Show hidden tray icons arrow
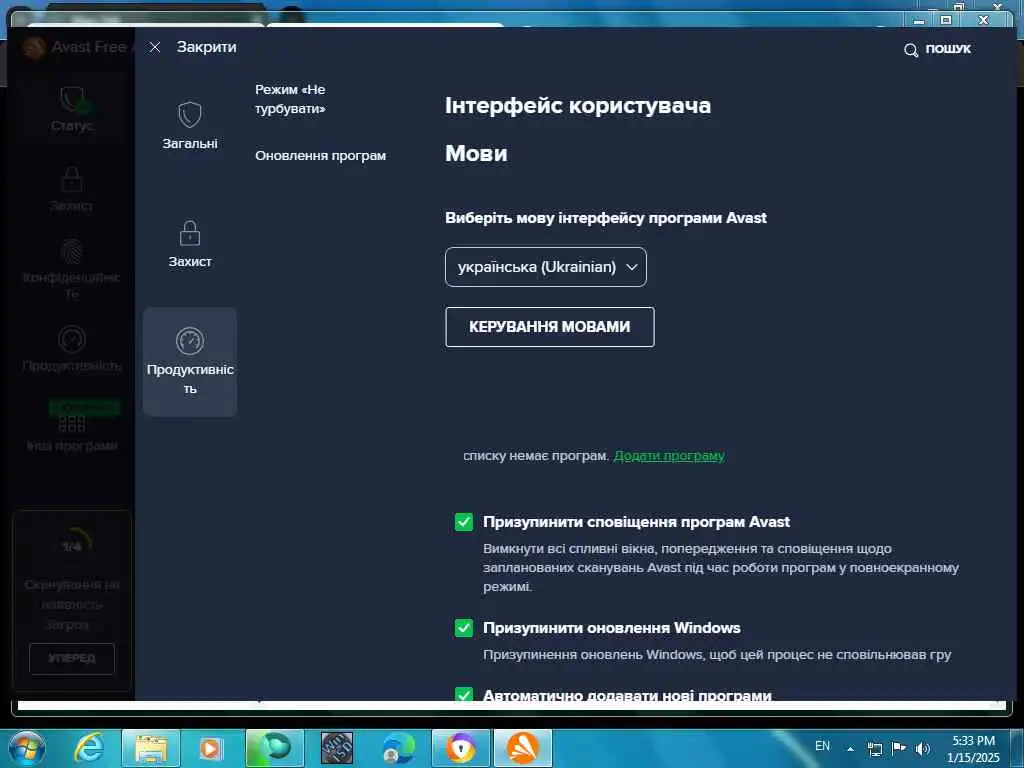 click(x=850, y=749)
